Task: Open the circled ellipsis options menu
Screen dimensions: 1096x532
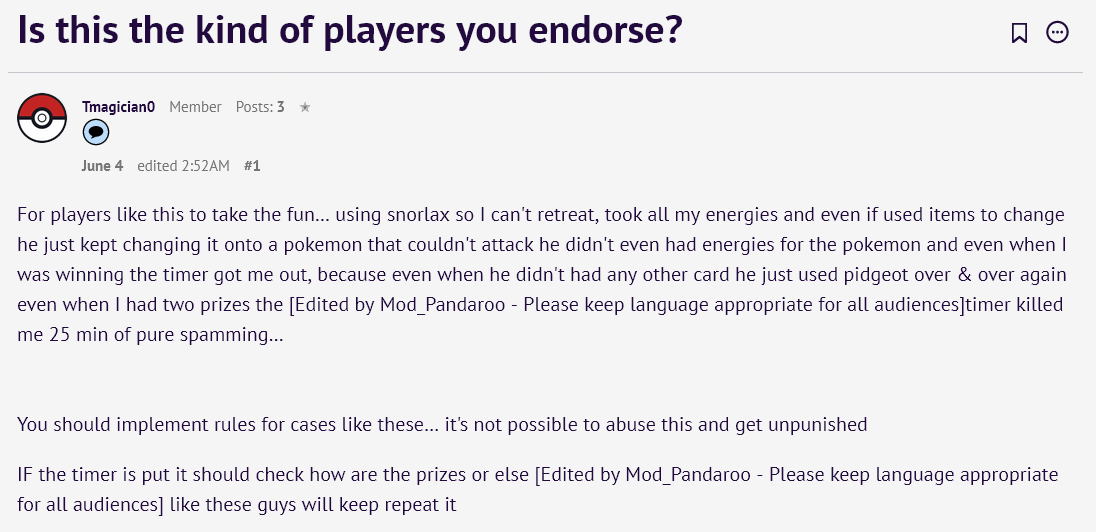Action: 1057,32
